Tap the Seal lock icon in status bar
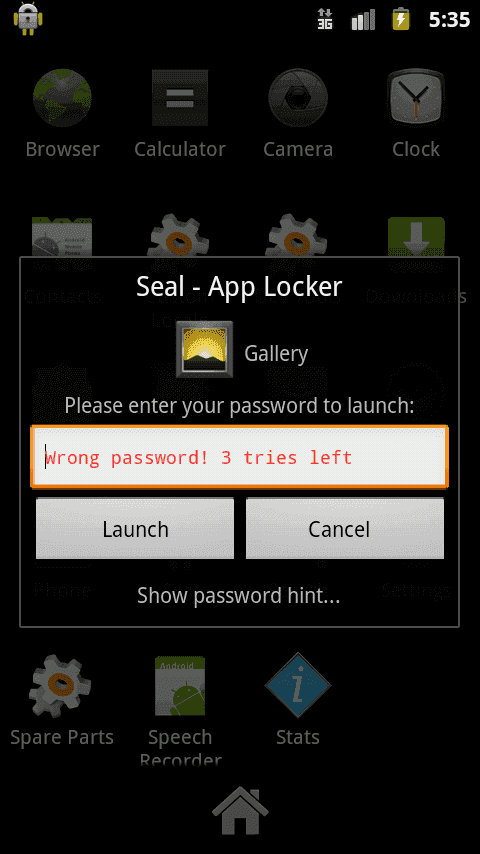 click(28, 19)
